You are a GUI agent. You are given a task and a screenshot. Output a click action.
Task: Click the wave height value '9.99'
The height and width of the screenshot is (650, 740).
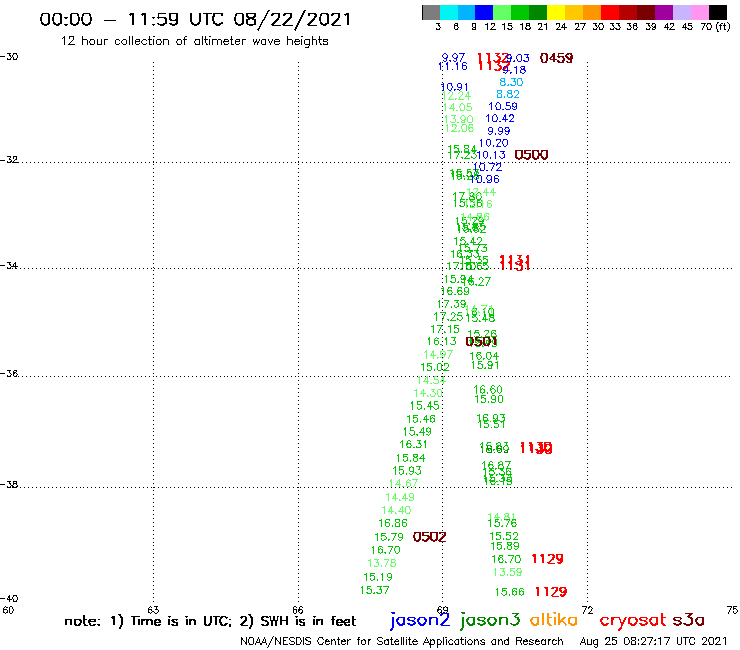[498, 131]
